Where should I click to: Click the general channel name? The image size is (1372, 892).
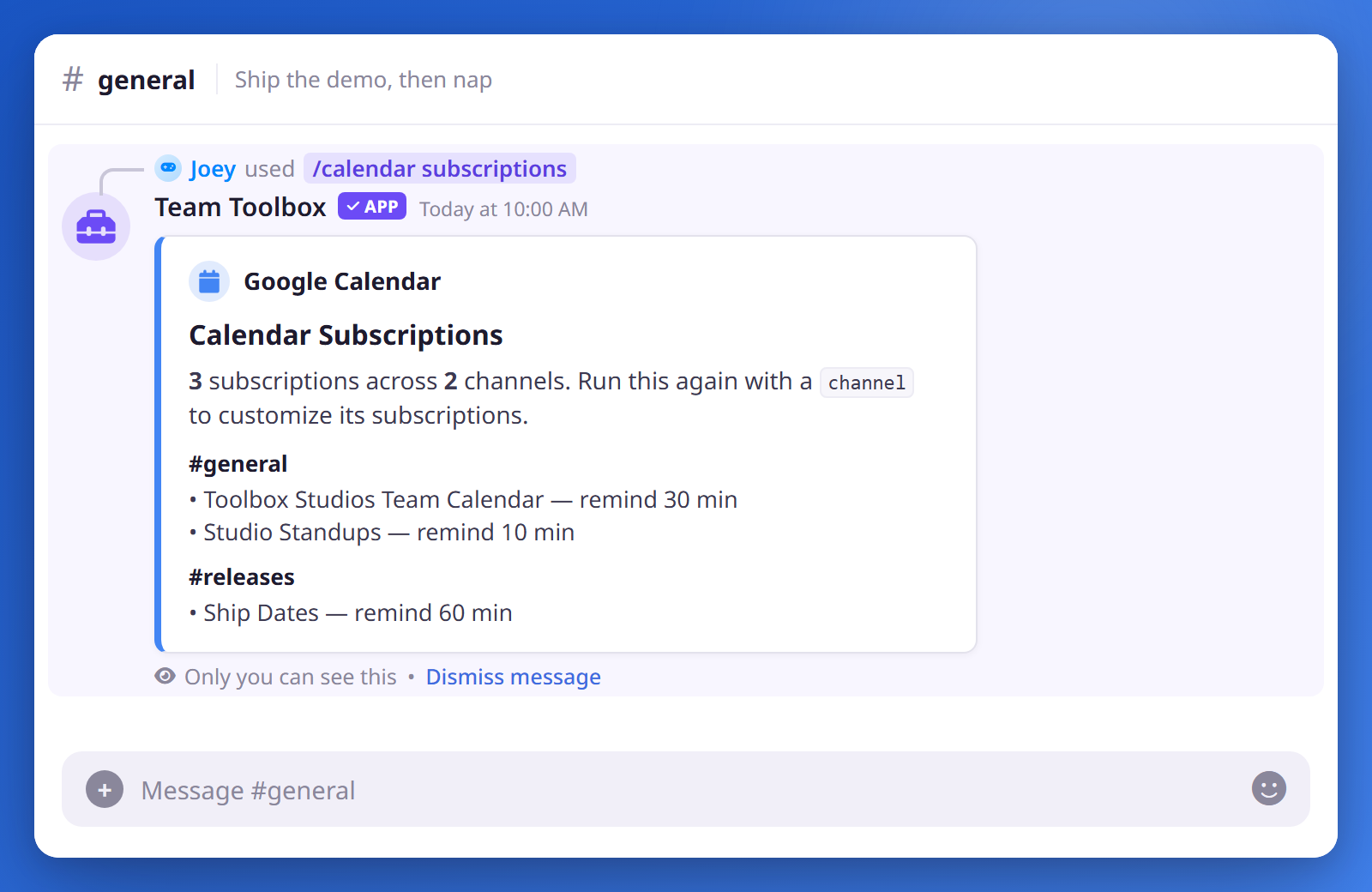click(147, 80)
